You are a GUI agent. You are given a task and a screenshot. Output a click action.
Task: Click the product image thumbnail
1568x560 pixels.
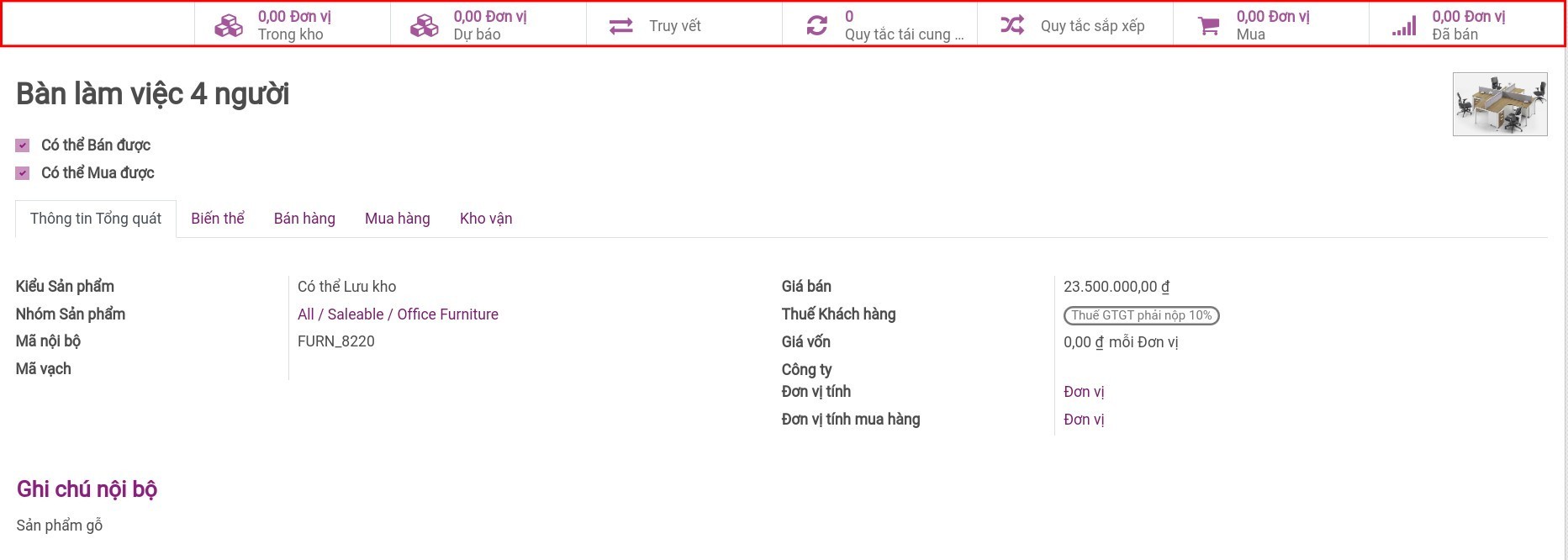coord(1500,104)
